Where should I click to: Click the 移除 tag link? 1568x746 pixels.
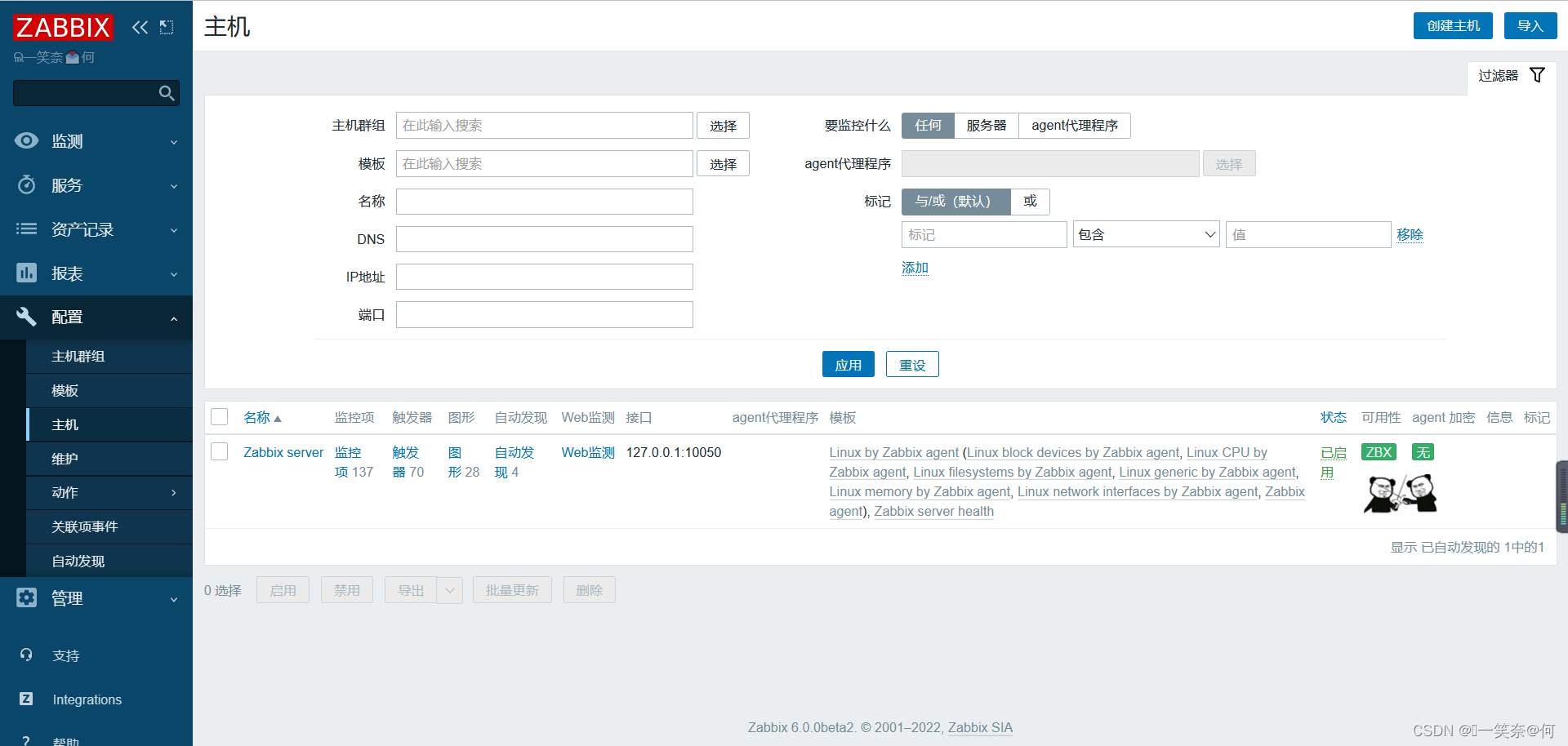(1410, 234)
